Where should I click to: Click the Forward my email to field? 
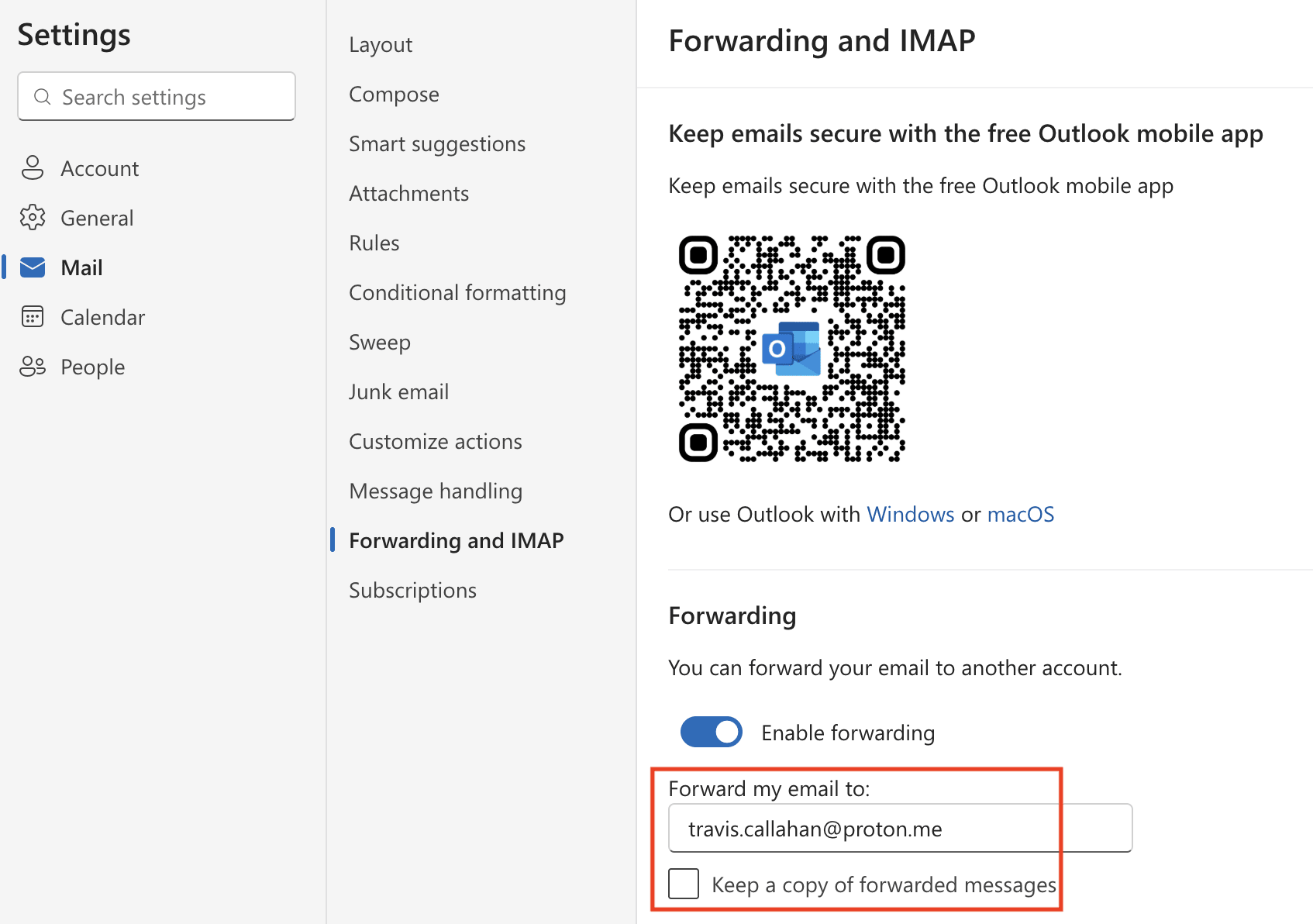pyautogui.click(x=900, y=828)
